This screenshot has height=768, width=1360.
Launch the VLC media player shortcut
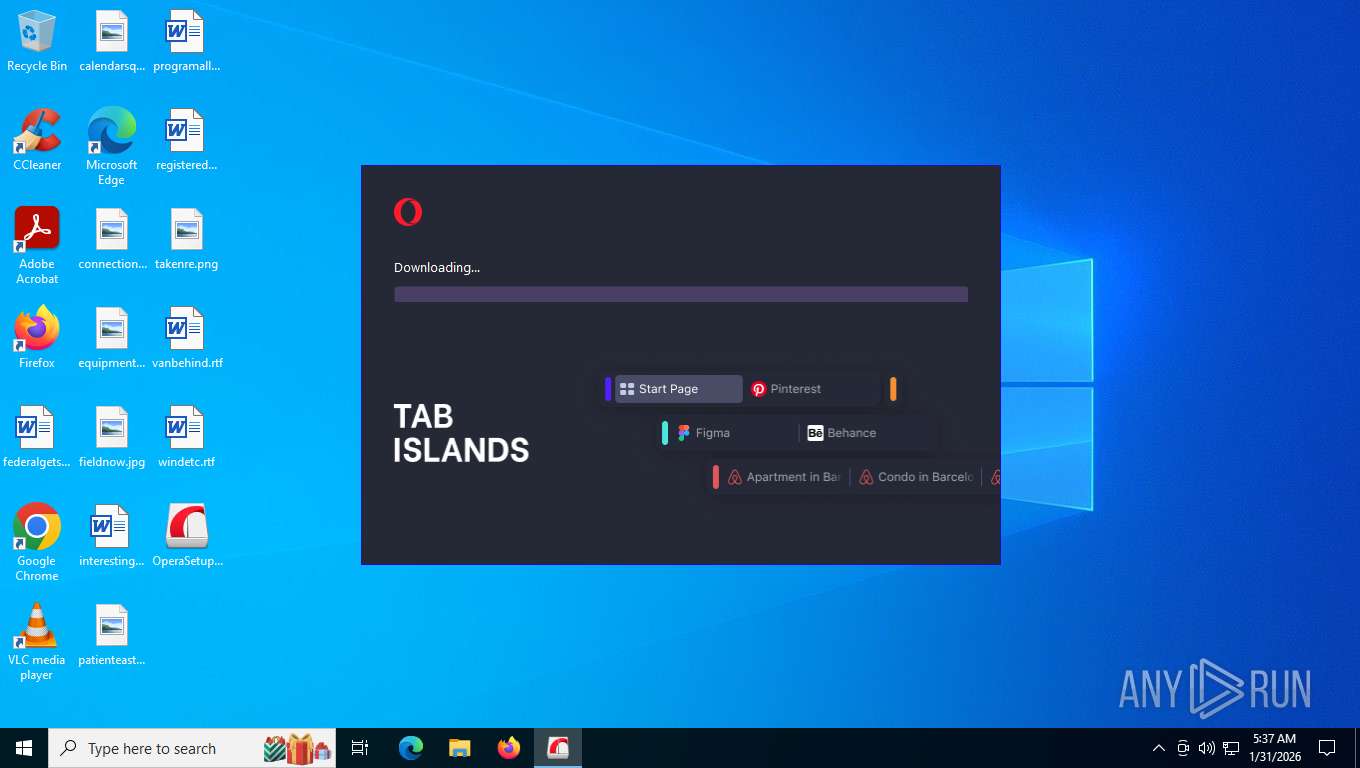click(37, 642)
